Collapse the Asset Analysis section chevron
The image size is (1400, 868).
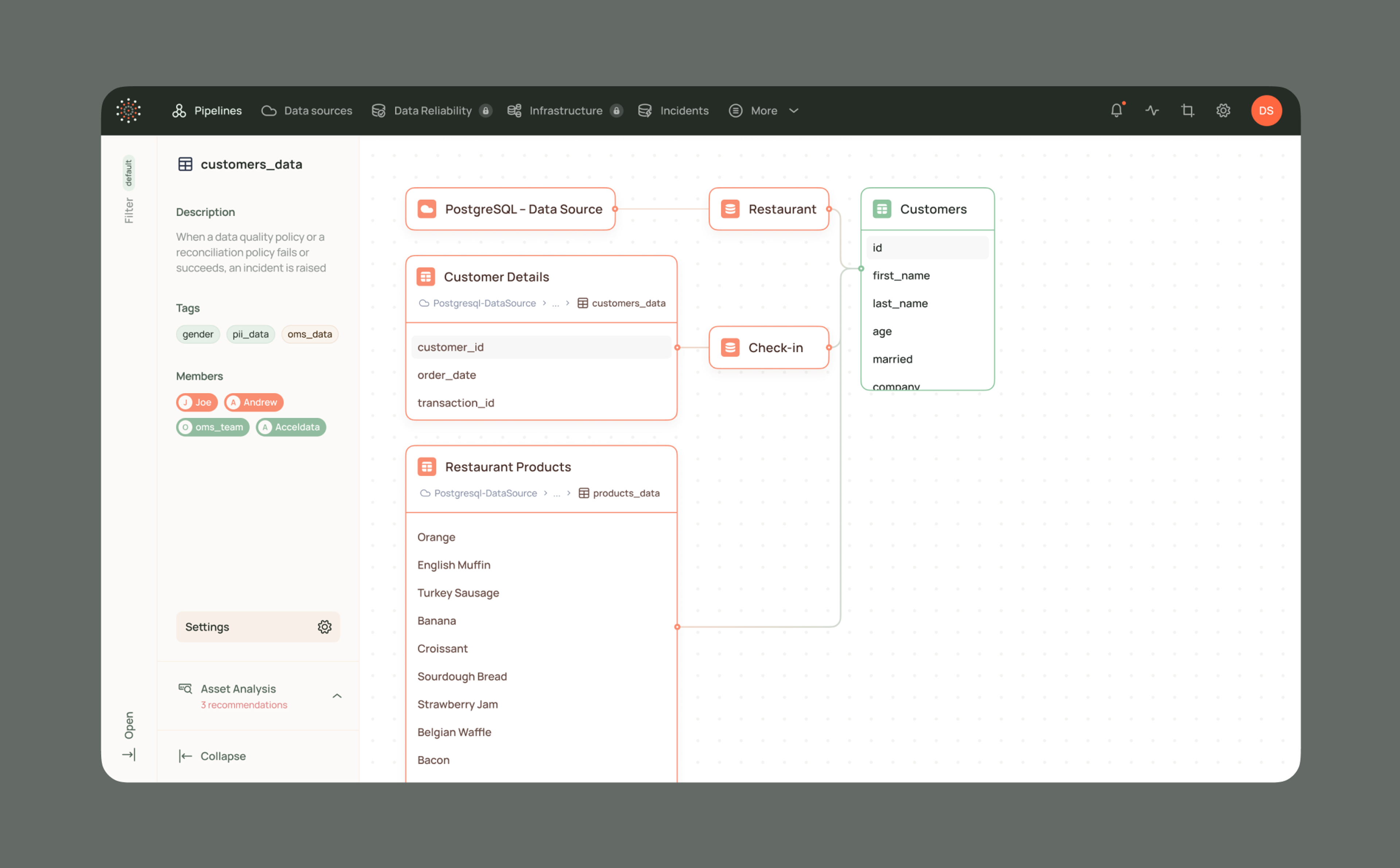pyautogui.click(x=337, y=696)
